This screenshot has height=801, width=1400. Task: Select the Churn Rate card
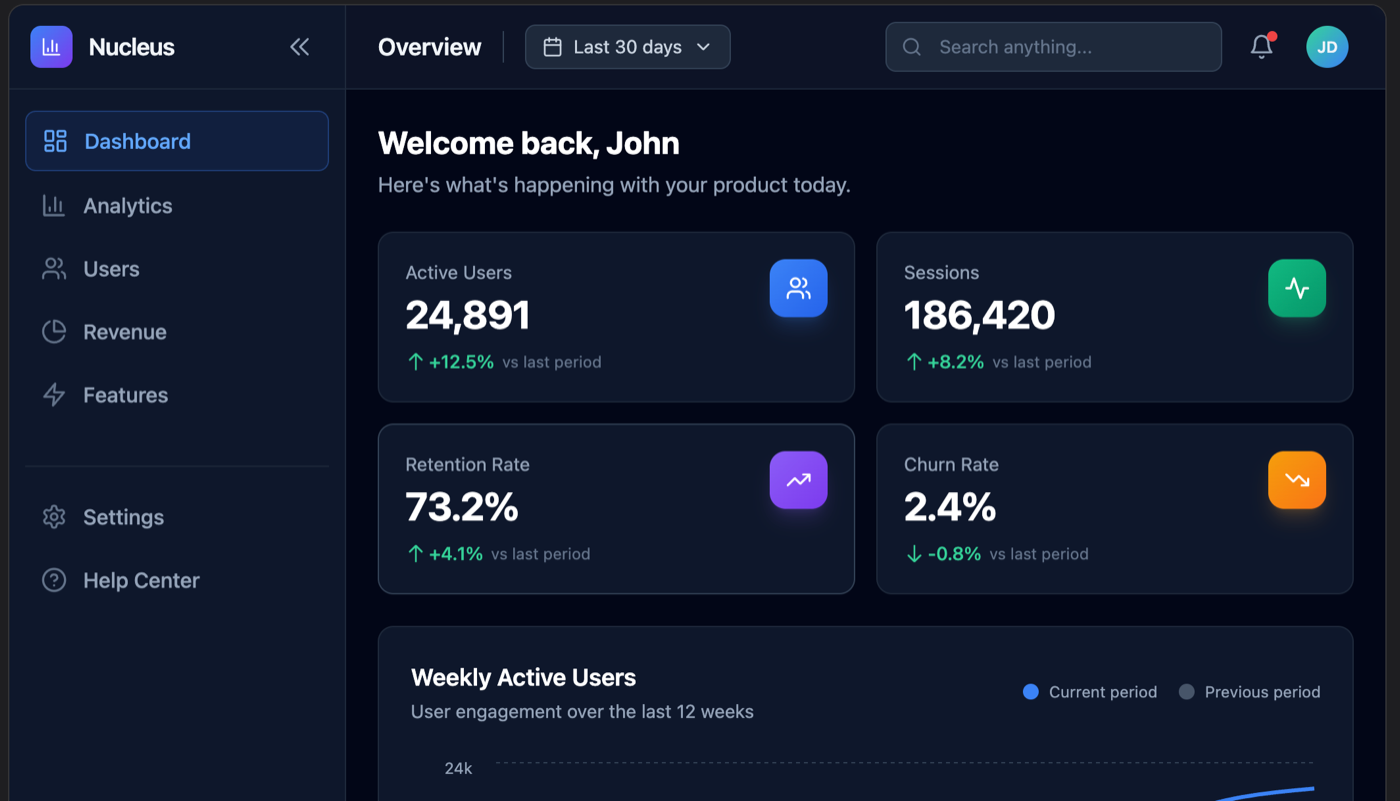coord(1115,509)
